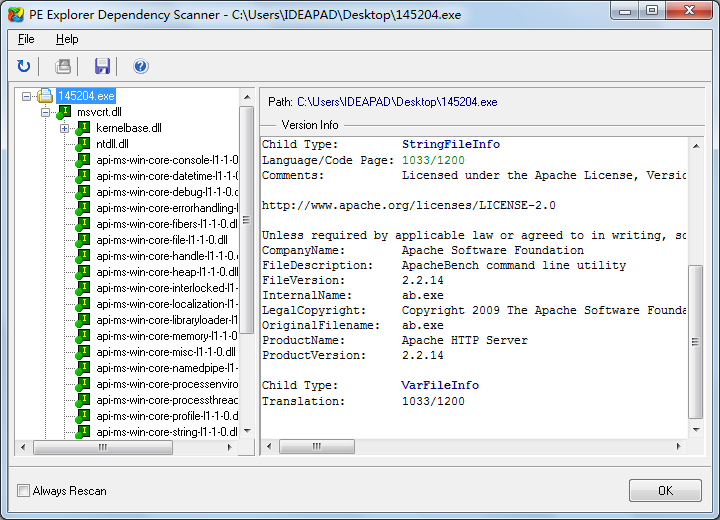This screenshot has width=720, height=520.
Task: Click icon of api-ms-win-core-libraryloader entry
Action: tap(83, 320)
